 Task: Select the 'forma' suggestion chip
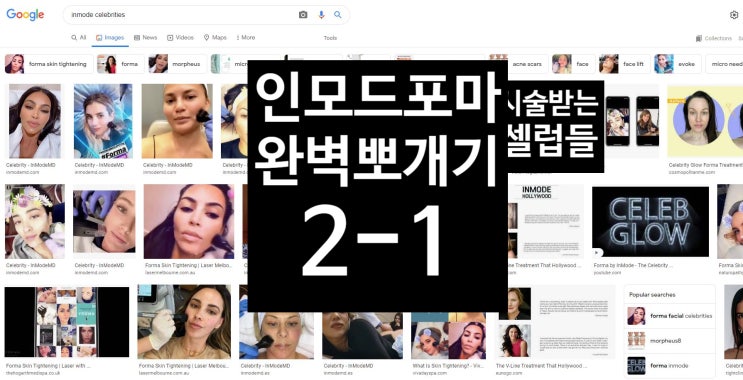click(121, 64)
